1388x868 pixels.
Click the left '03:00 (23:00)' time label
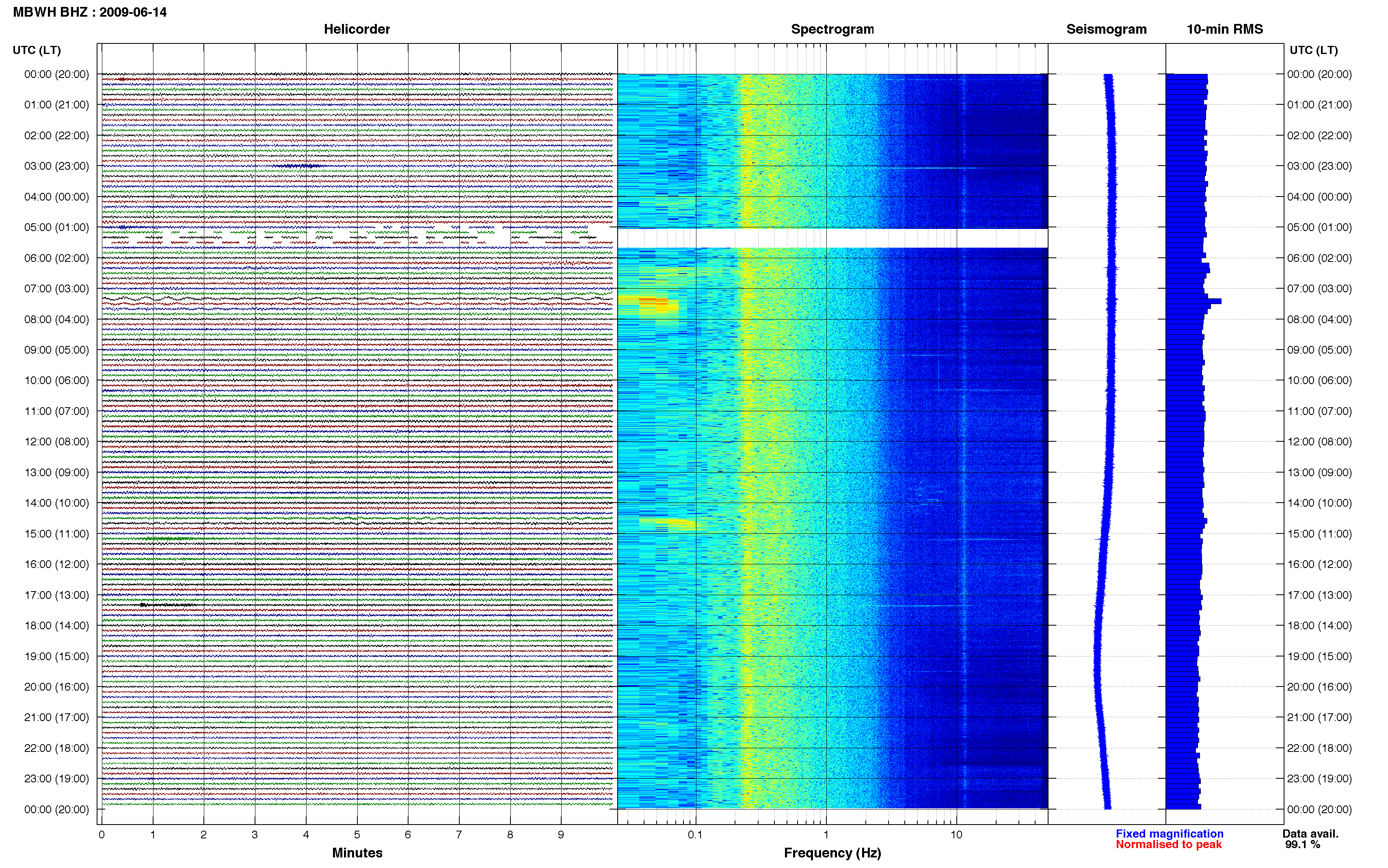tap(56, 166)
